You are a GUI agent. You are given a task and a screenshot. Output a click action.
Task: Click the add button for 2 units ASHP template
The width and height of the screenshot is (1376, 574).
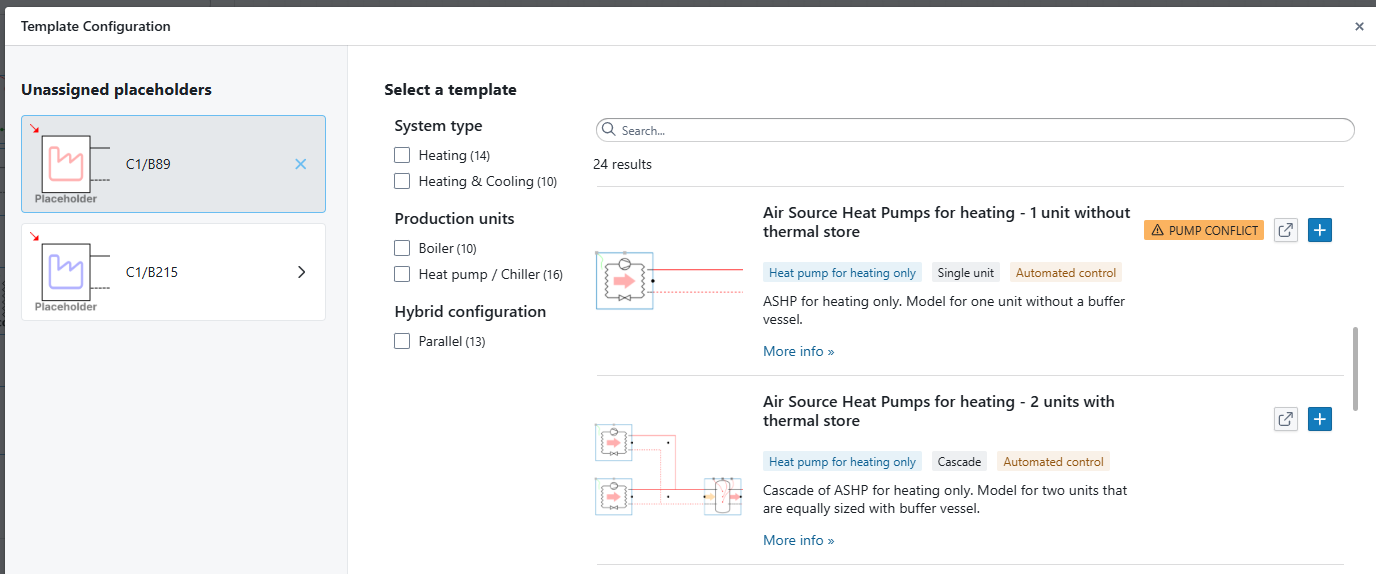(x=1320, y=420)
